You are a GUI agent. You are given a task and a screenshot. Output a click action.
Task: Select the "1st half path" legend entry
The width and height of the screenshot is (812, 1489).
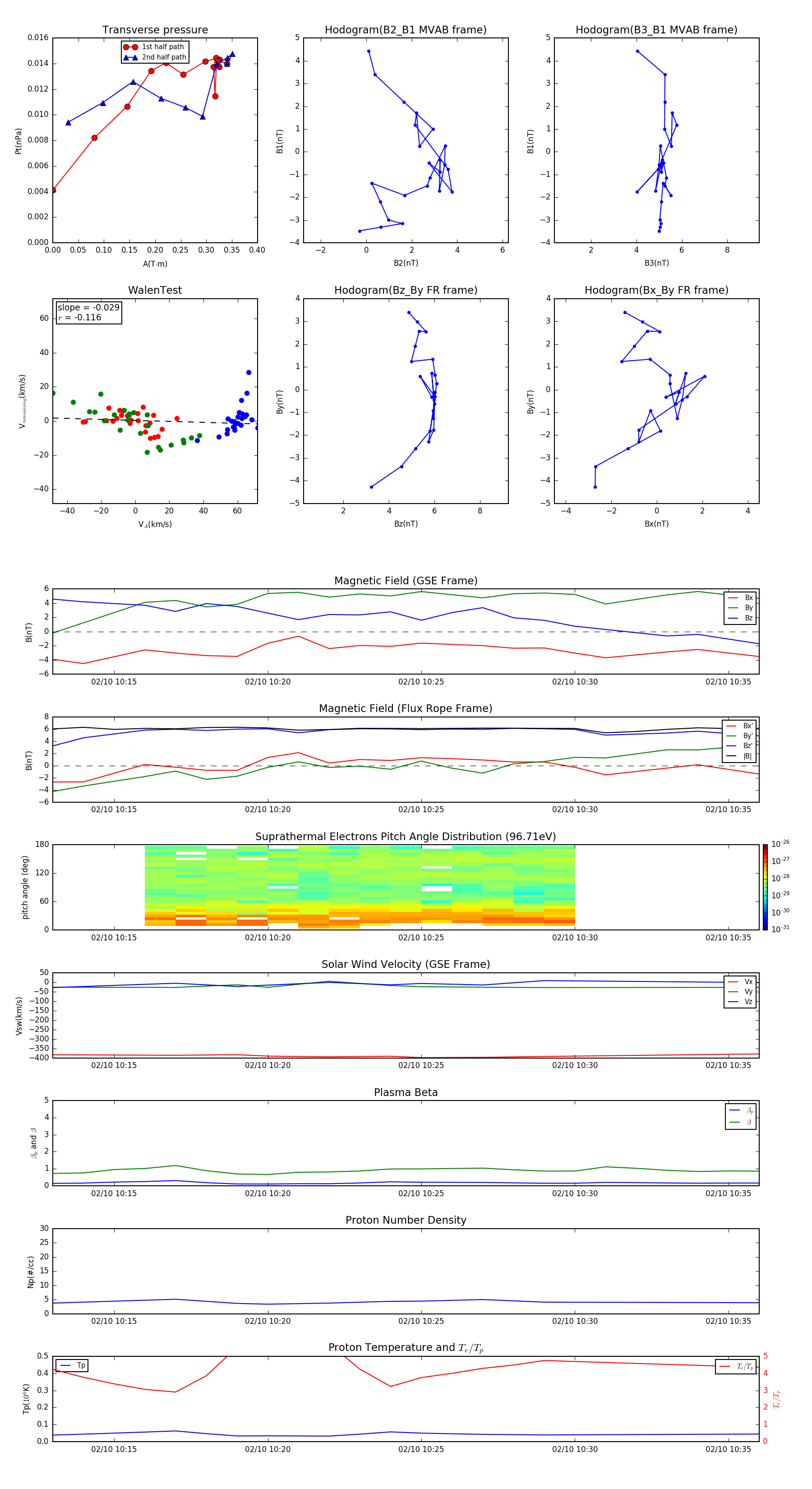tap(154, 47)
